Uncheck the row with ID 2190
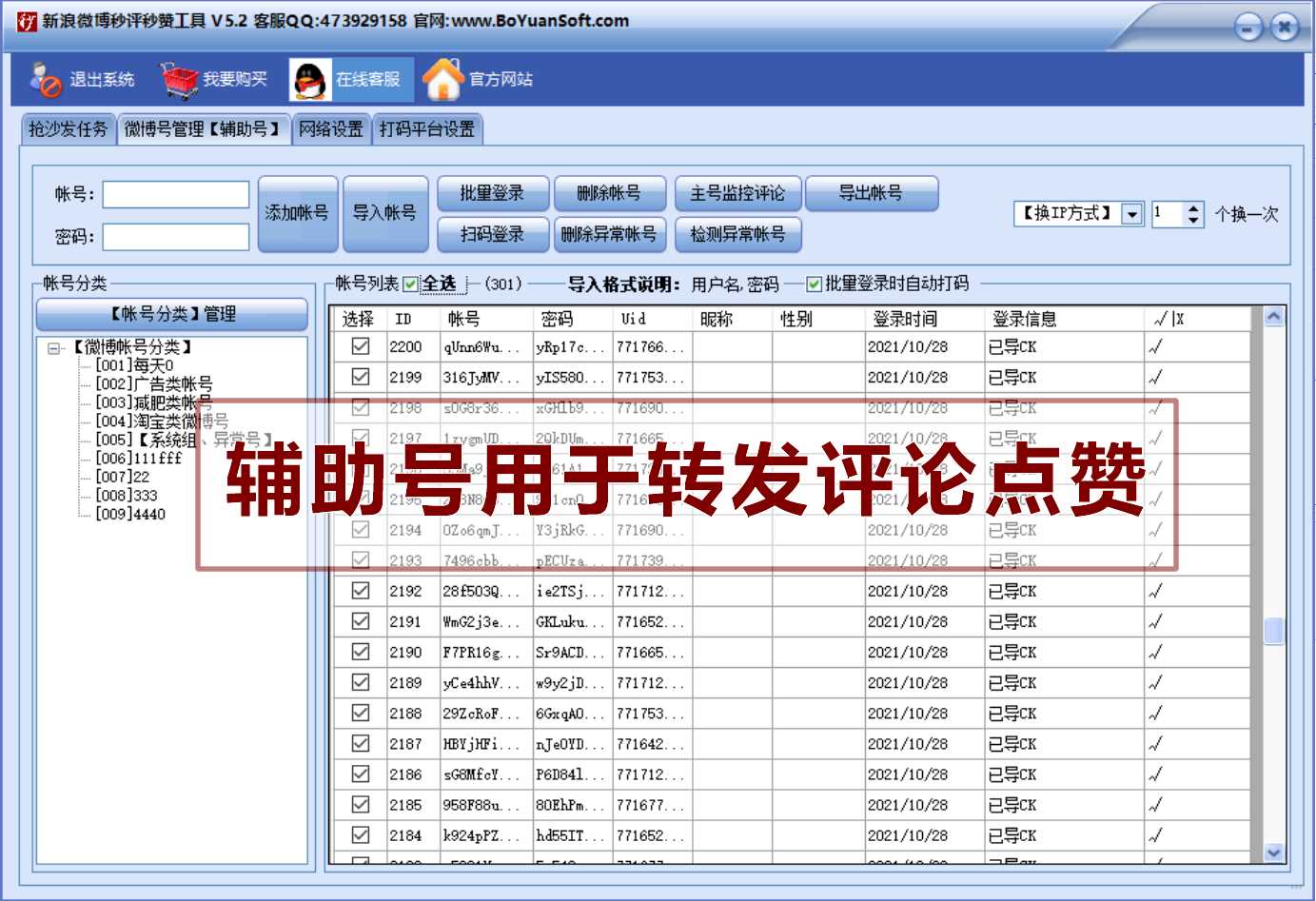Viewport: 1316px width, 901px height. tap(361, 652)
